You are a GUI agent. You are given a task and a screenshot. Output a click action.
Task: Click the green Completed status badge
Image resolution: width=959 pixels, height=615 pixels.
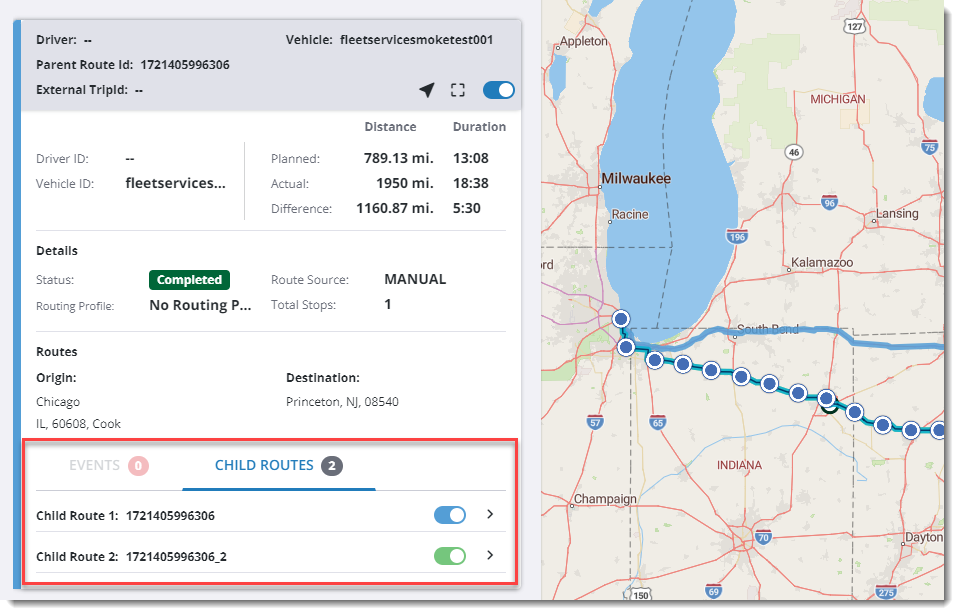point(190,280)
